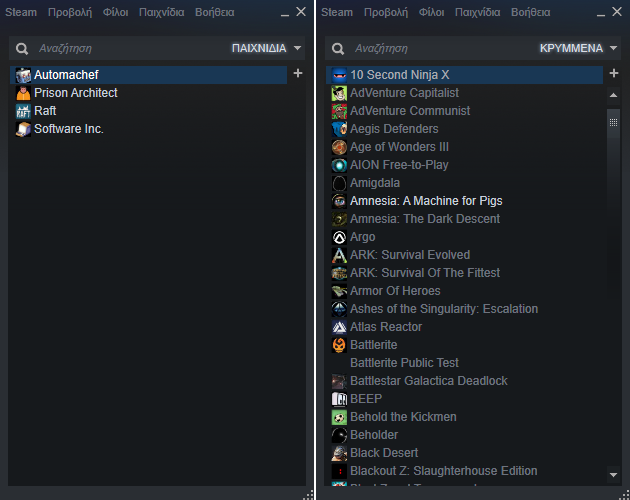Open Βοήθεια menu in right window
Image resolution: width=630 pixels, height=500 pixels.
point(530,12)
